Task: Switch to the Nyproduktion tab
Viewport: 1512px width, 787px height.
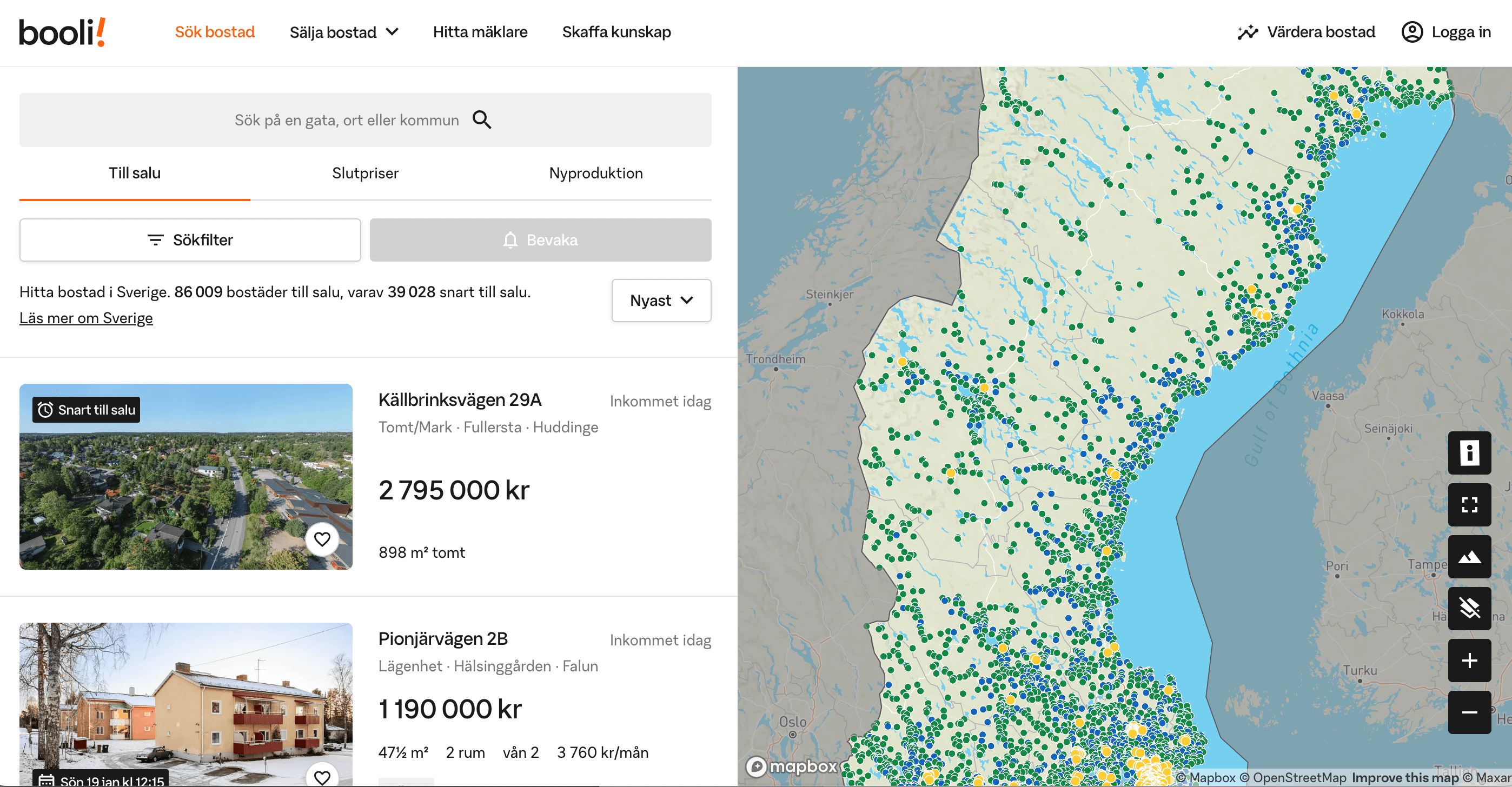Action: tap(595, 173)
